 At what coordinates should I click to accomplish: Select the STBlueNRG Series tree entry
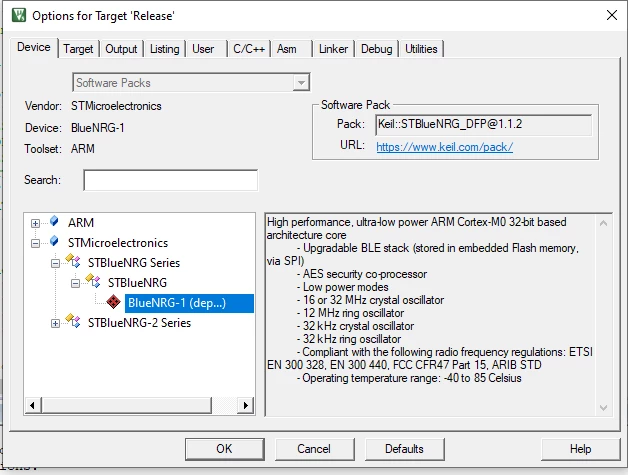[x=134, y=263]
